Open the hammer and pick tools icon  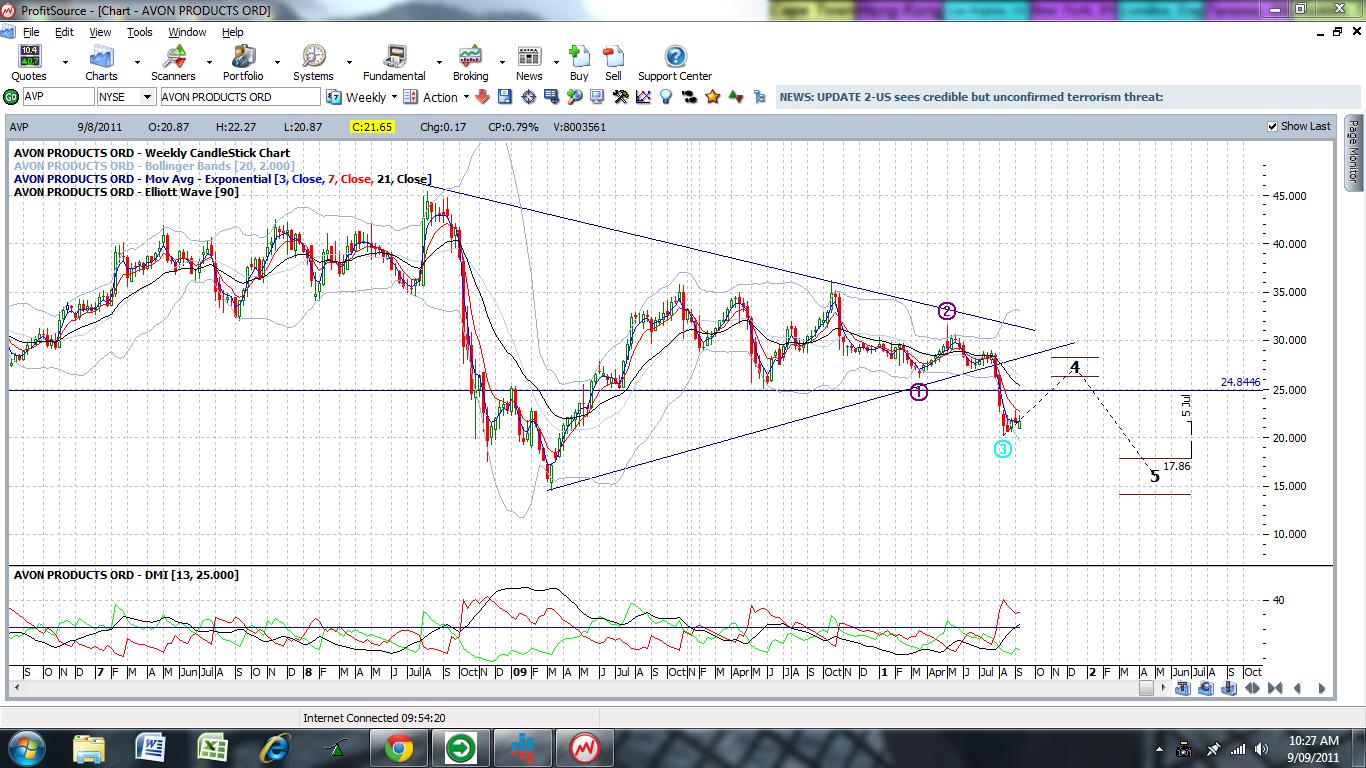(620, 97)
